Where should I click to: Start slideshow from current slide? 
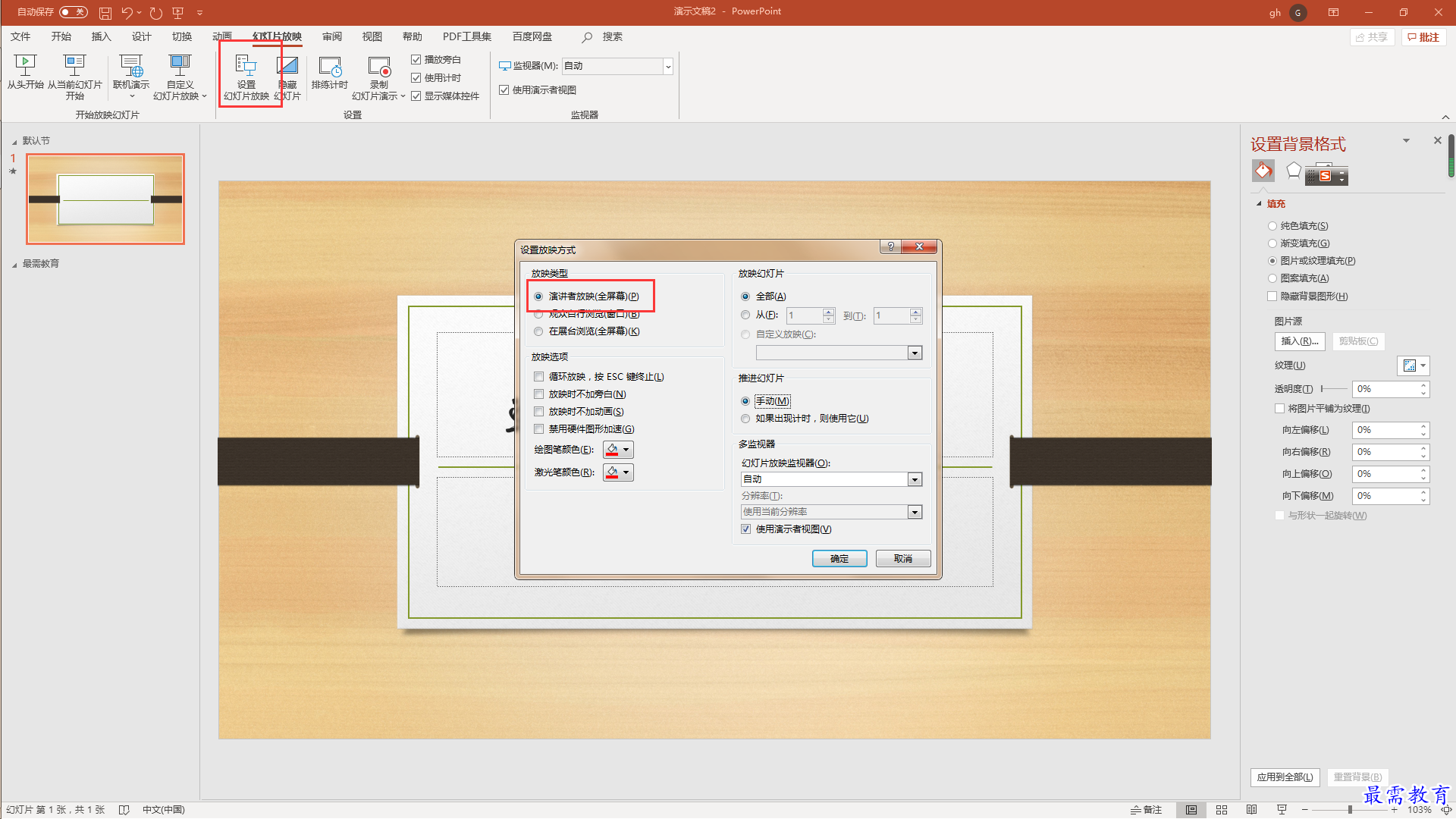click(x=74, y=77)
